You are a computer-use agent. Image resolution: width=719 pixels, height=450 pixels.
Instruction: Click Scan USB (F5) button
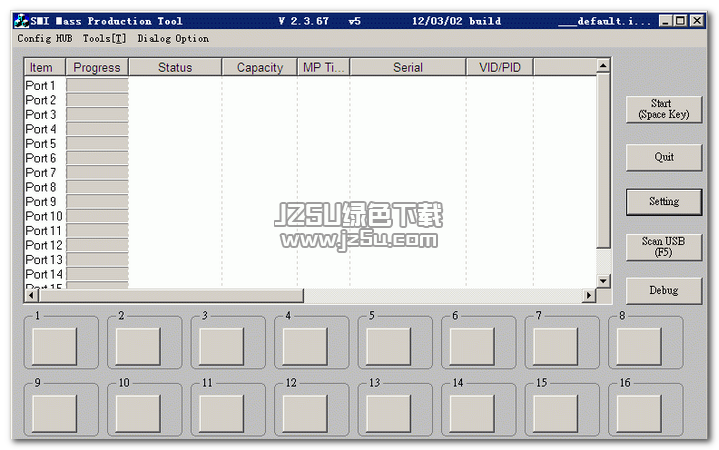tap(664, 247)
